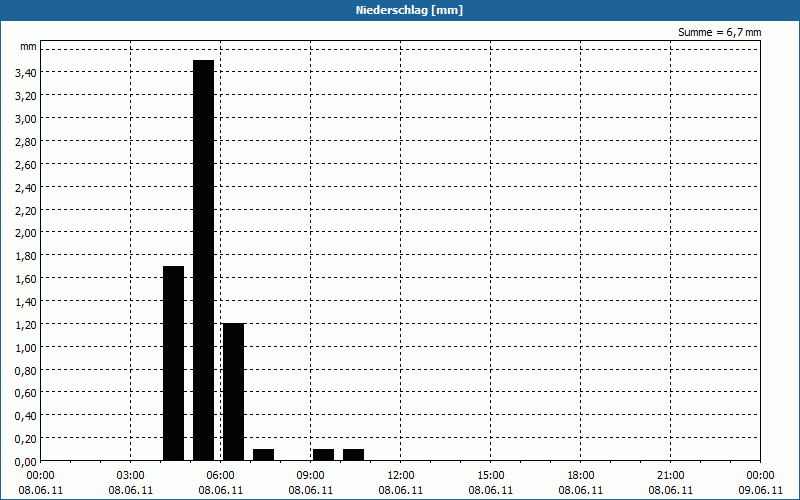Click the small bar just after 07:00
The image size is (800, 500).
[x=264, y=455]
